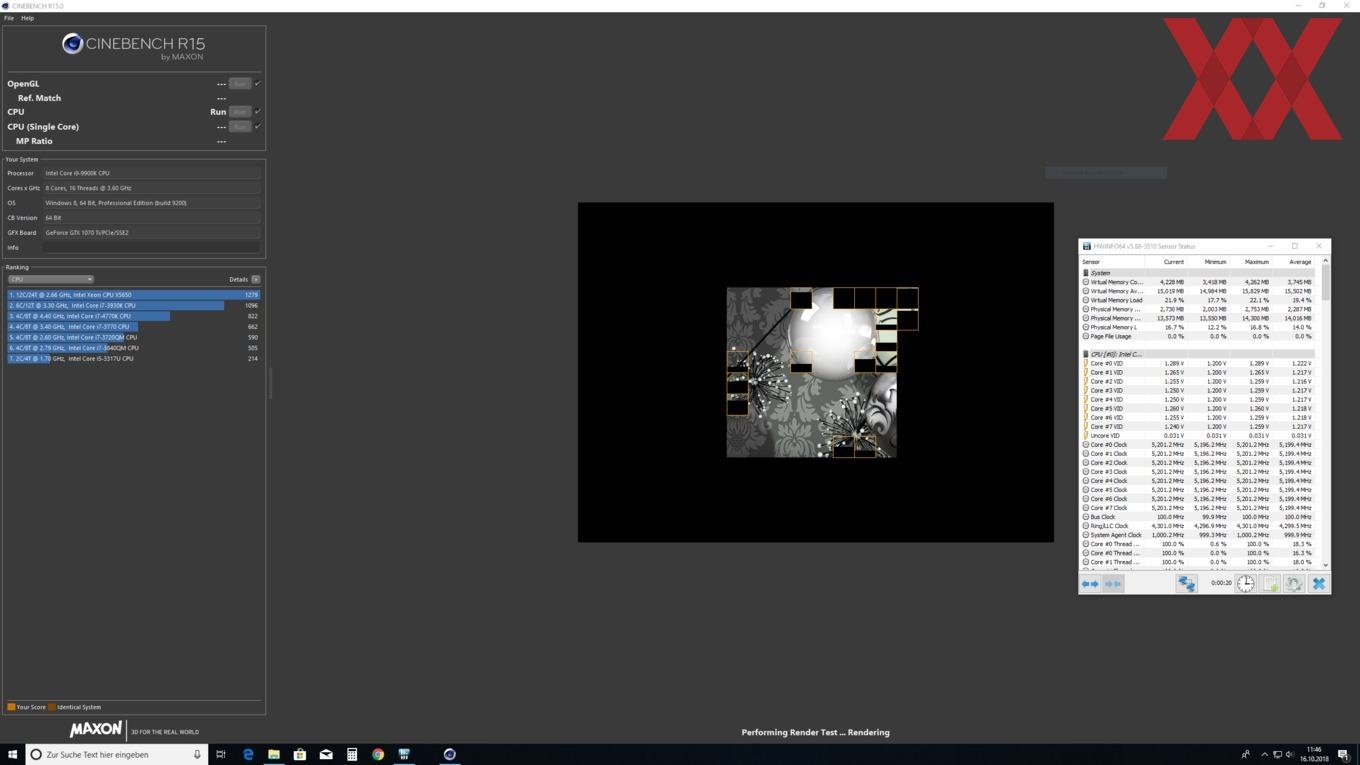Screen dimensions: 1360x765
Task: Open Task View from the taskbar
Action: point(221,754)
